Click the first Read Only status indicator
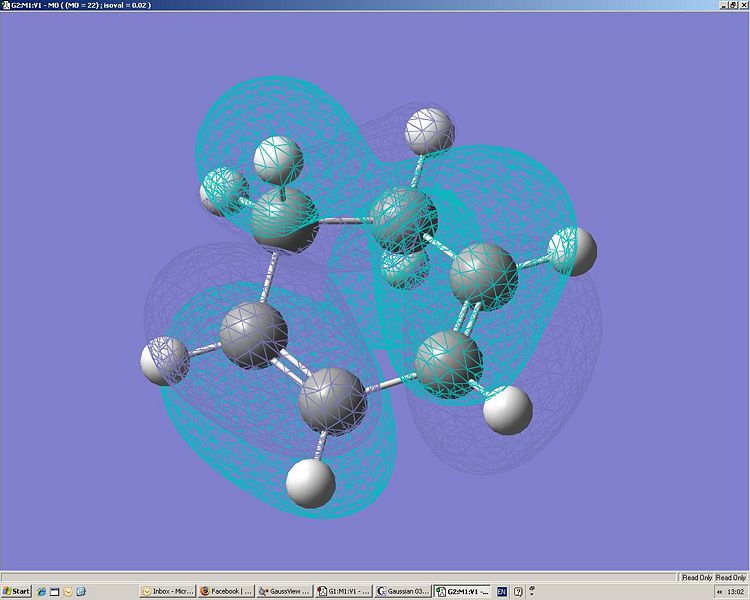 click(x=697, y=578)
